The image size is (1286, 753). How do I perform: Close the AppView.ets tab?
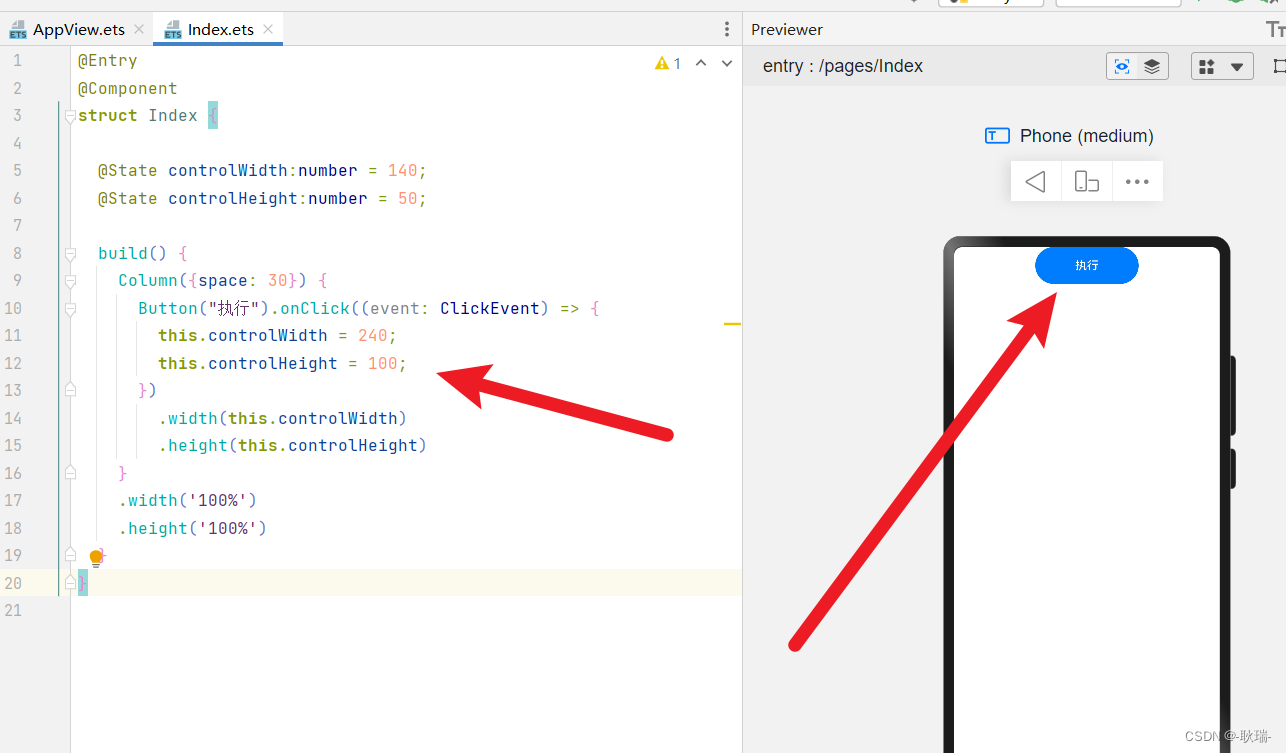coord(138,30)
